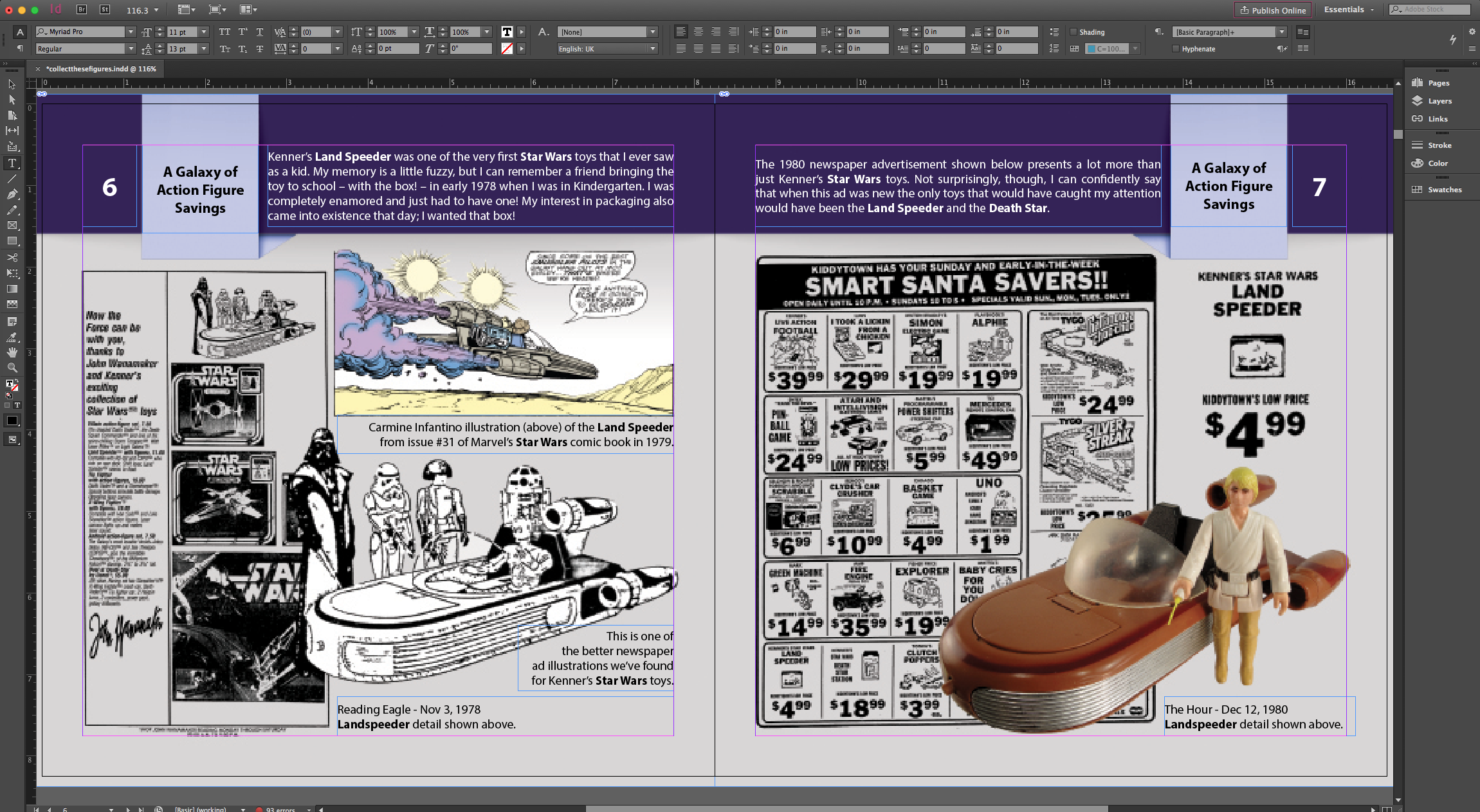1480x812 pixels.
Task: Select the Free Transform tool
Action: [12, 273]
